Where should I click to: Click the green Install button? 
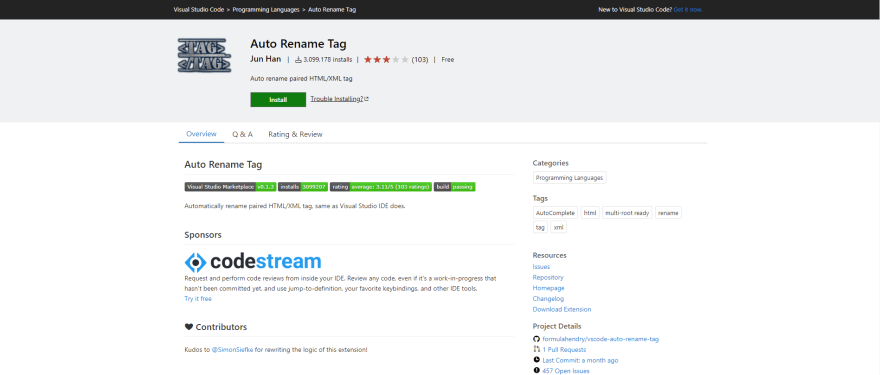(x=278, y=99)
